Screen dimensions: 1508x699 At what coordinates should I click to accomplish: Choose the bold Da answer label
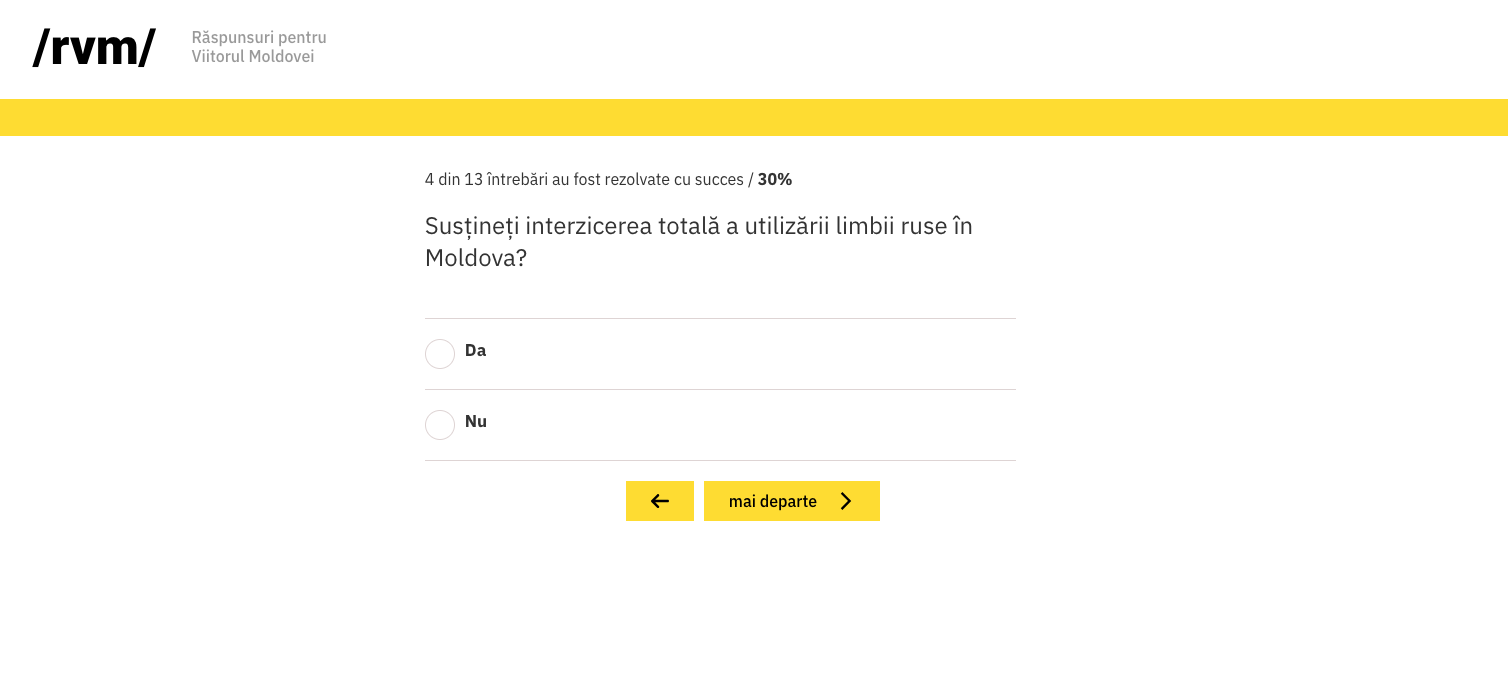point(475,350)
